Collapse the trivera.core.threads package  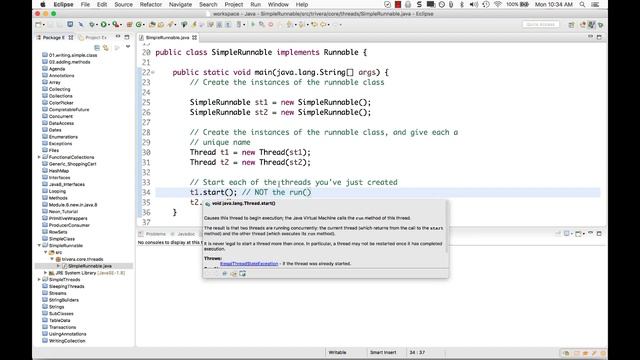tap(52, 259)
